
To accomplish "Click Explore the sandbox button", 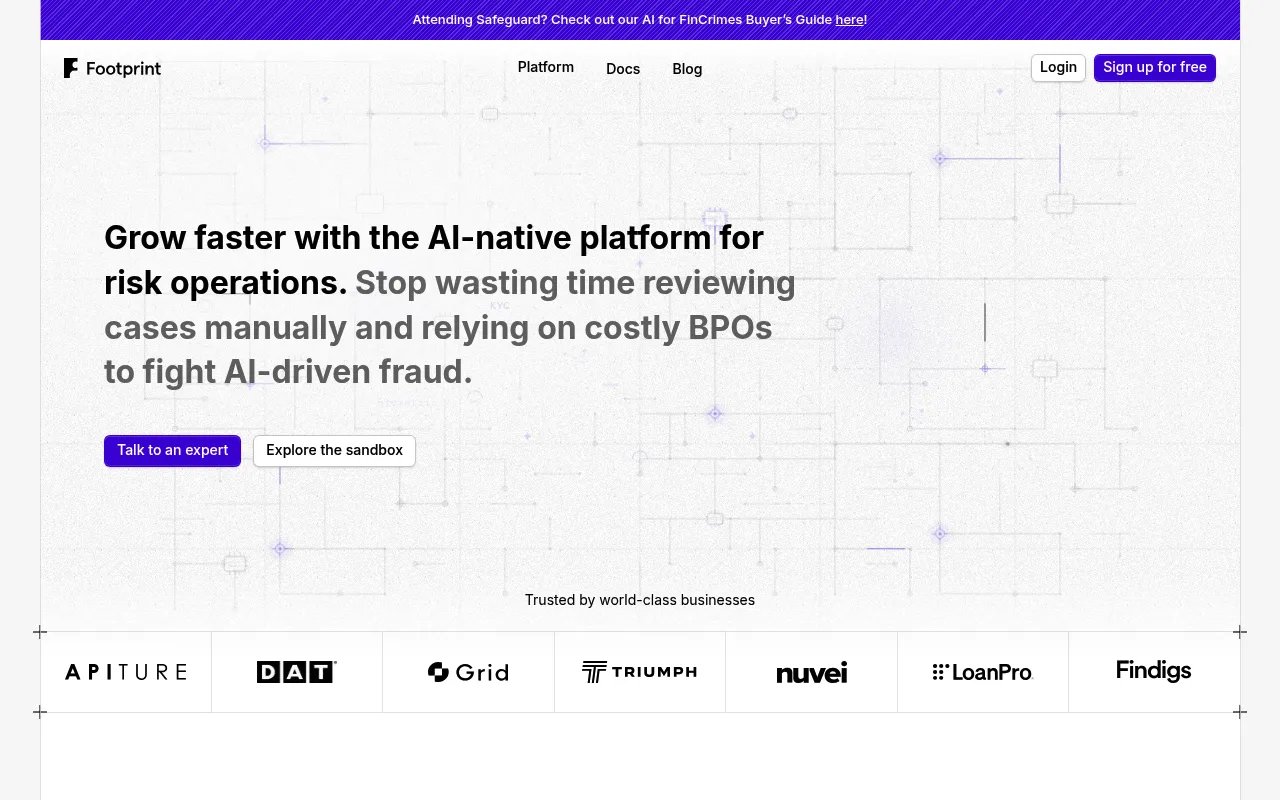I will (334, 450).
